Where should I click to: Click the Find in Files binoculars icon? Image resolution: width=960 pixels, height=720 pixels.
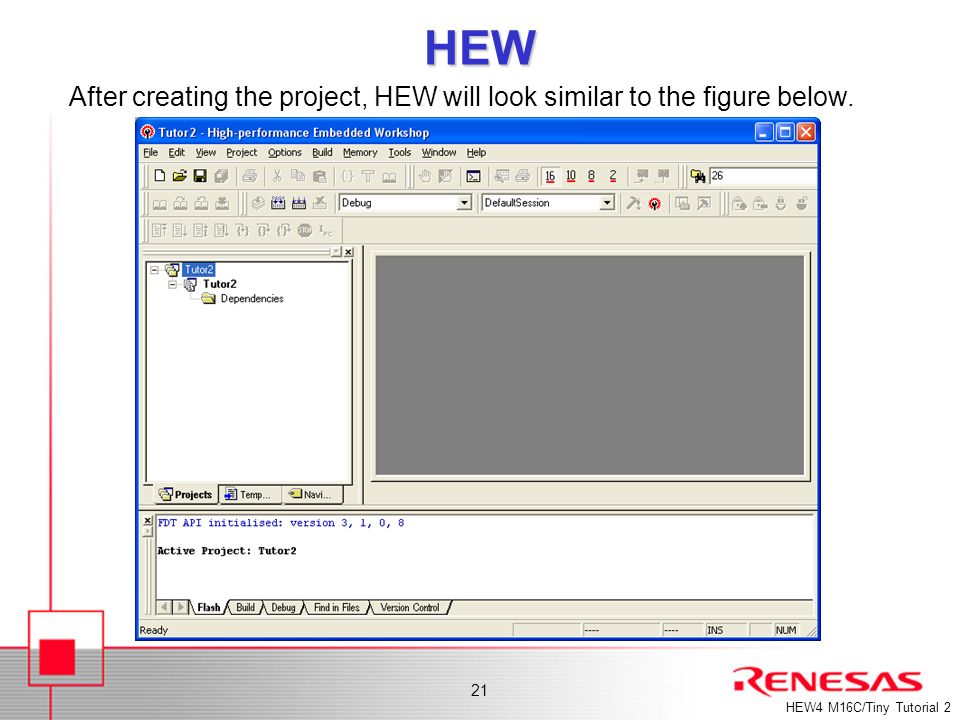click(x=698, y=176)
